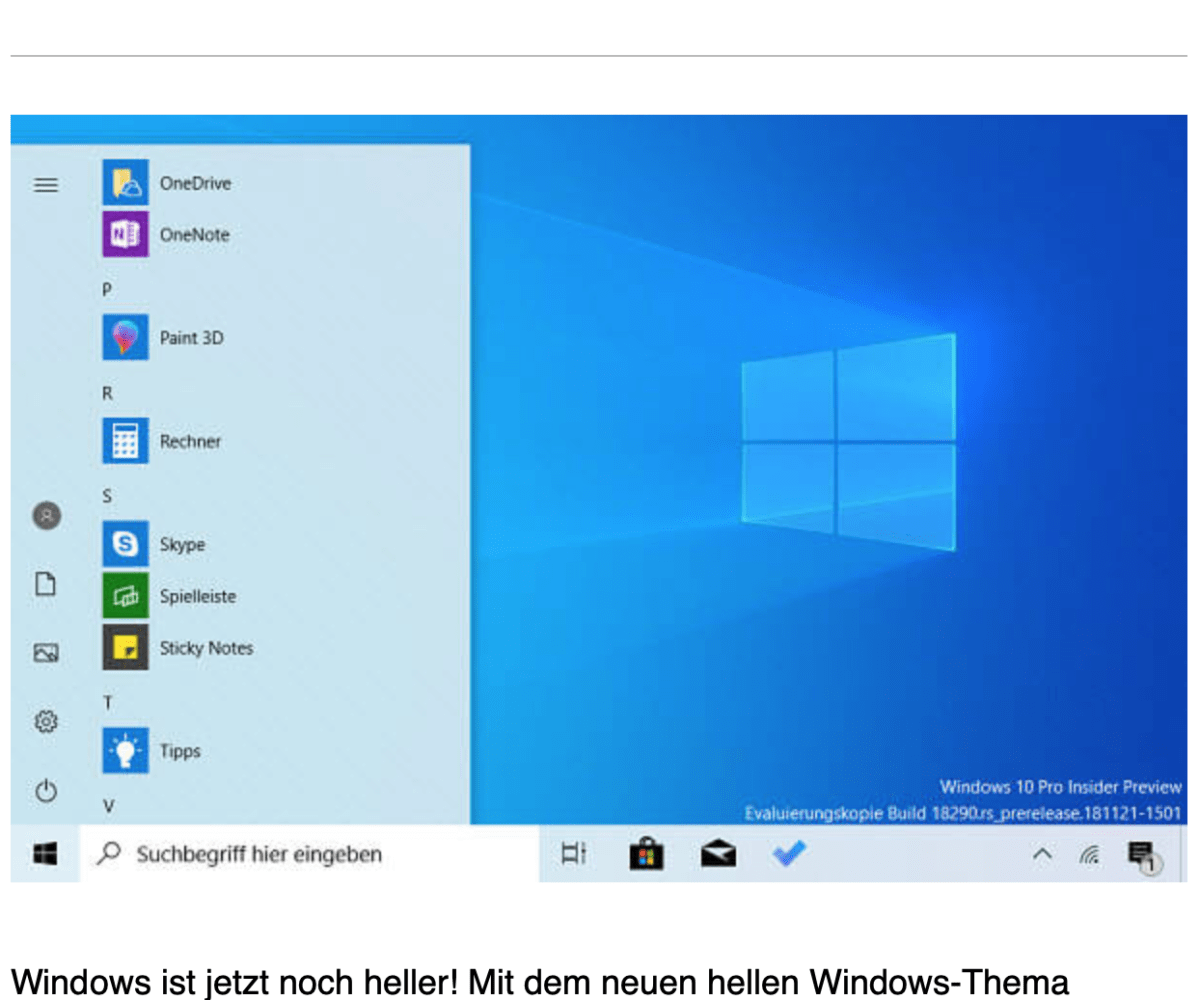Click the Tipps label text
1200x1000 pixels.
(180, 751)
